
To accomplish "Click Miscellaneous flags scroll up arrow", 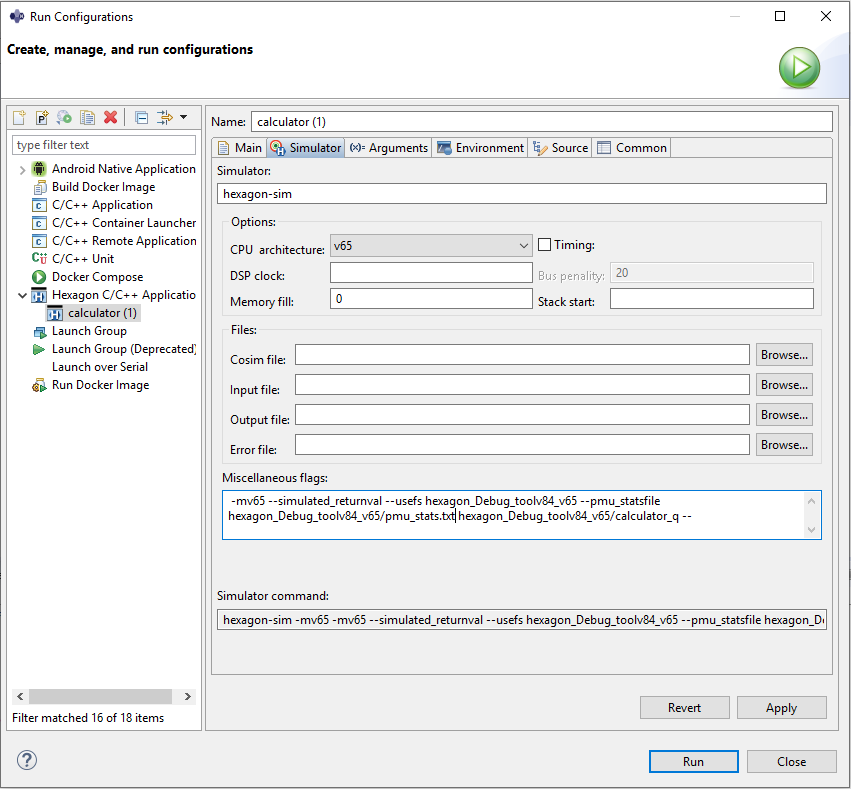I will click(811, 501).
